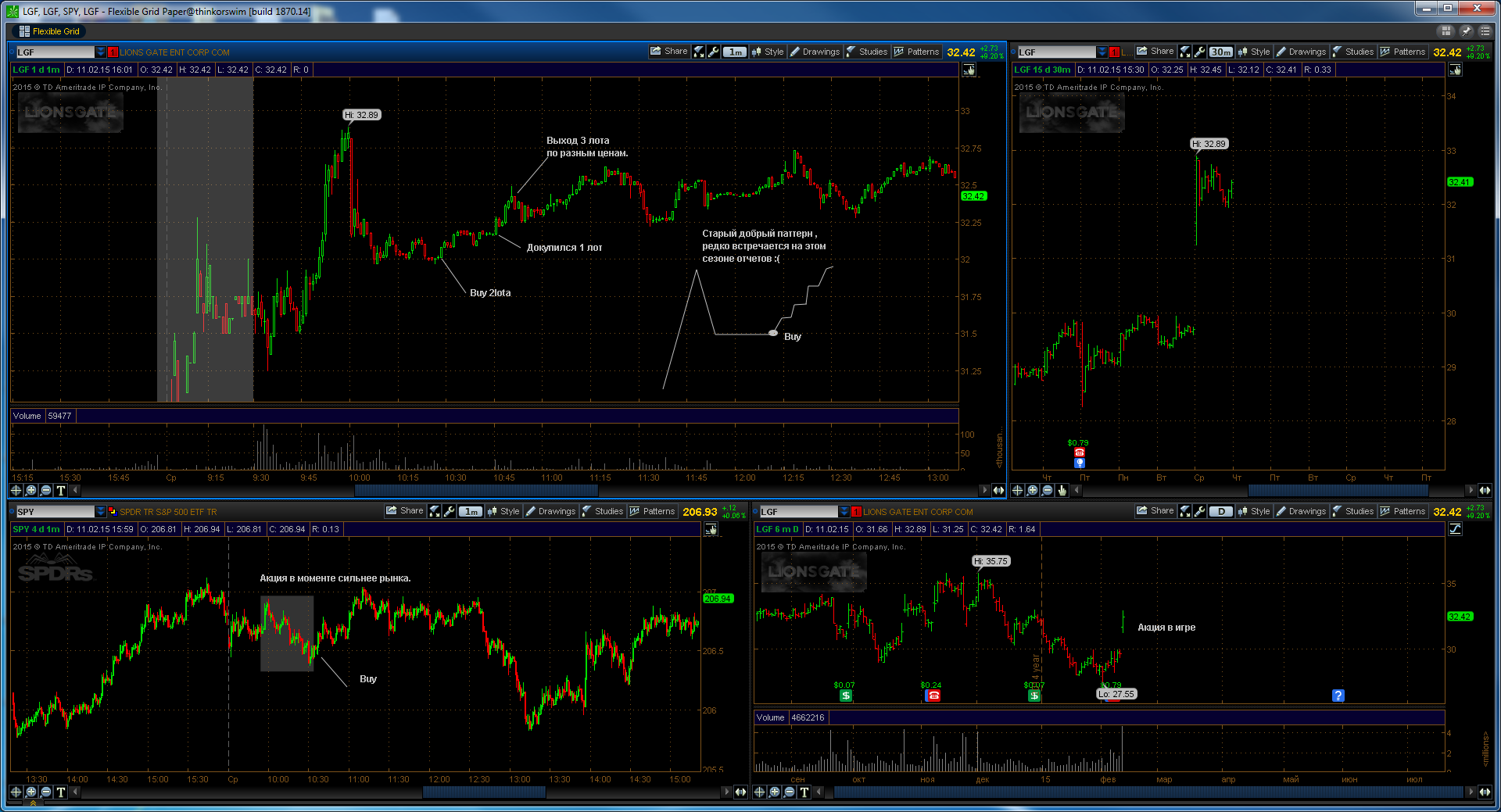Open wrench settings in LGF daily chart

pyautogui.click(x=1199, y=511)
